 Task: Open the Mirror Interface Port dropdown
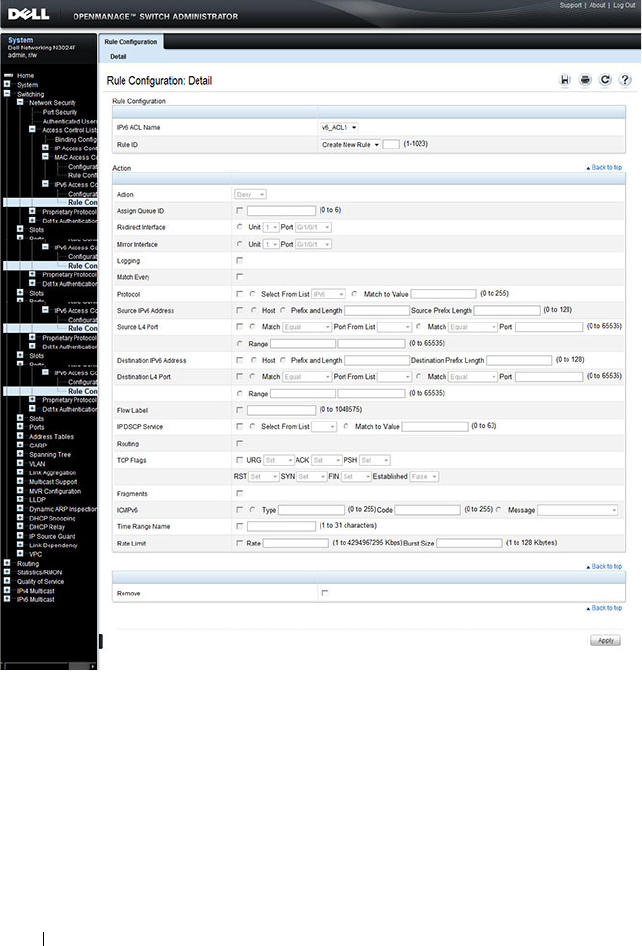tap(314, 244)
